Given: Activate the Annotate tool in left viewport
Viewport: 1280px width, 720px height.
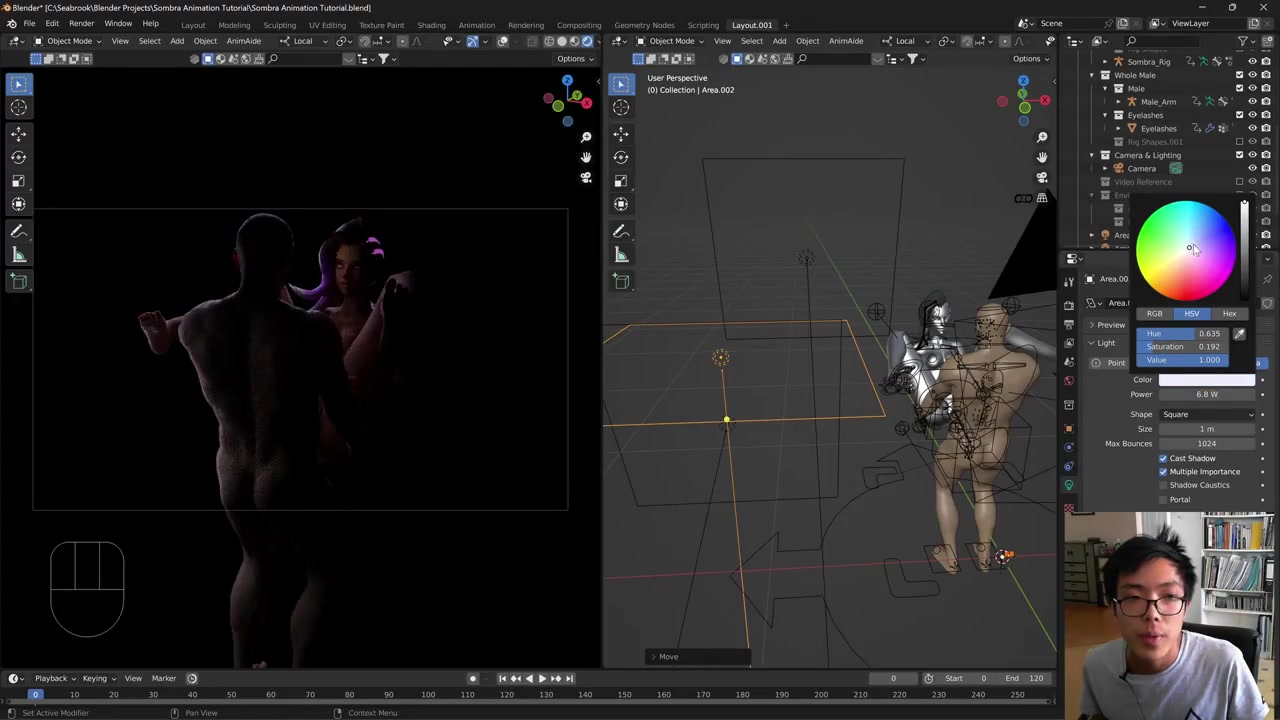Looking at the screenshot, I should click(19, 231).
